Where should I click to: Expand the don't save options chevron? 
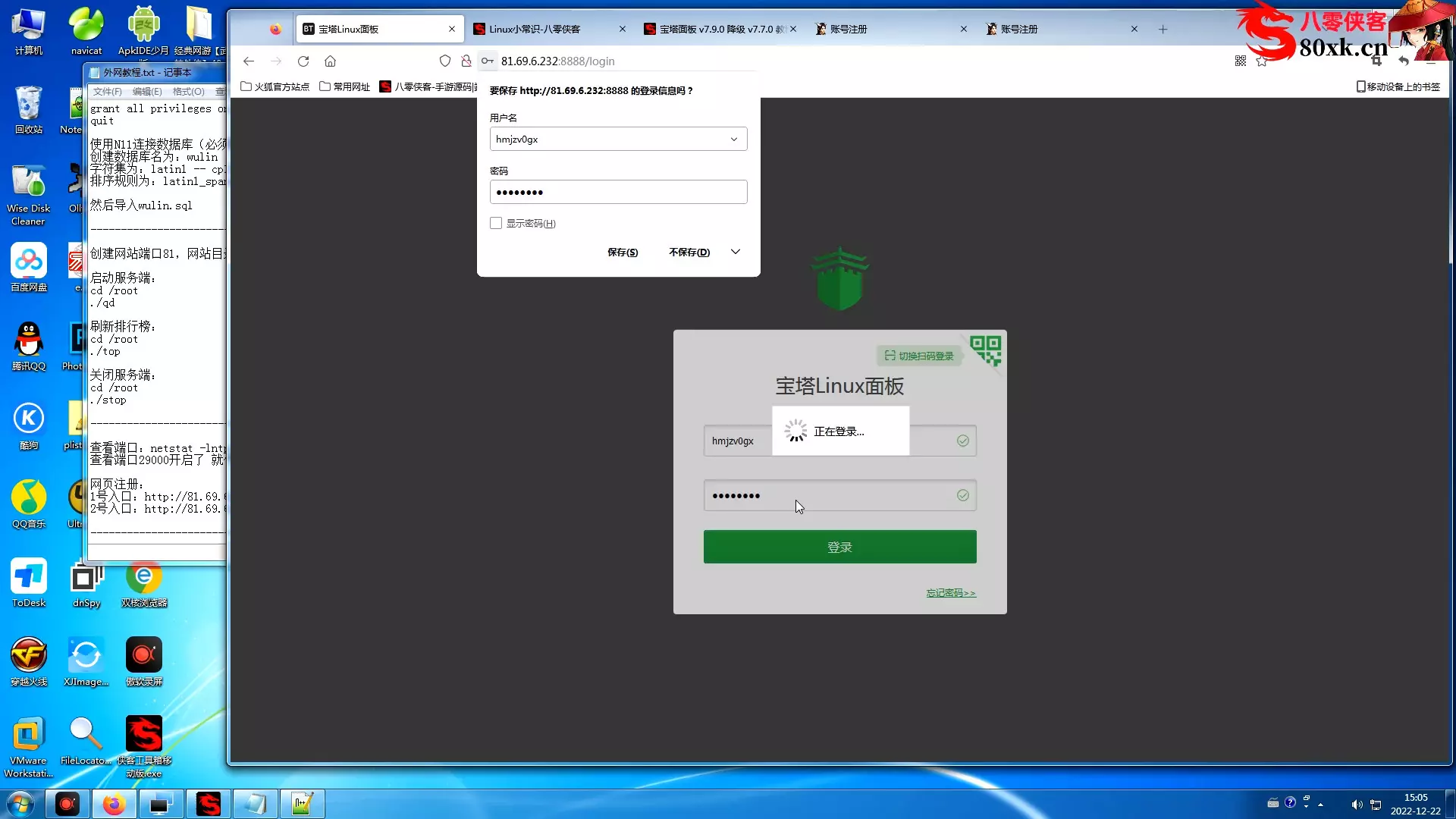(x=735, y=252)
